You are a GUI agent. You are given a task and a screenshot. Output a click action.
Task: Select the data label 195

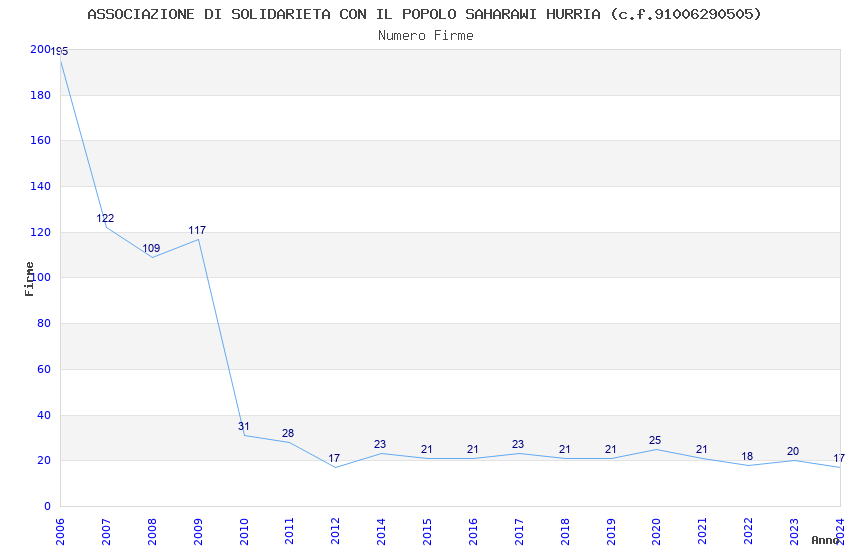(60, 51)
